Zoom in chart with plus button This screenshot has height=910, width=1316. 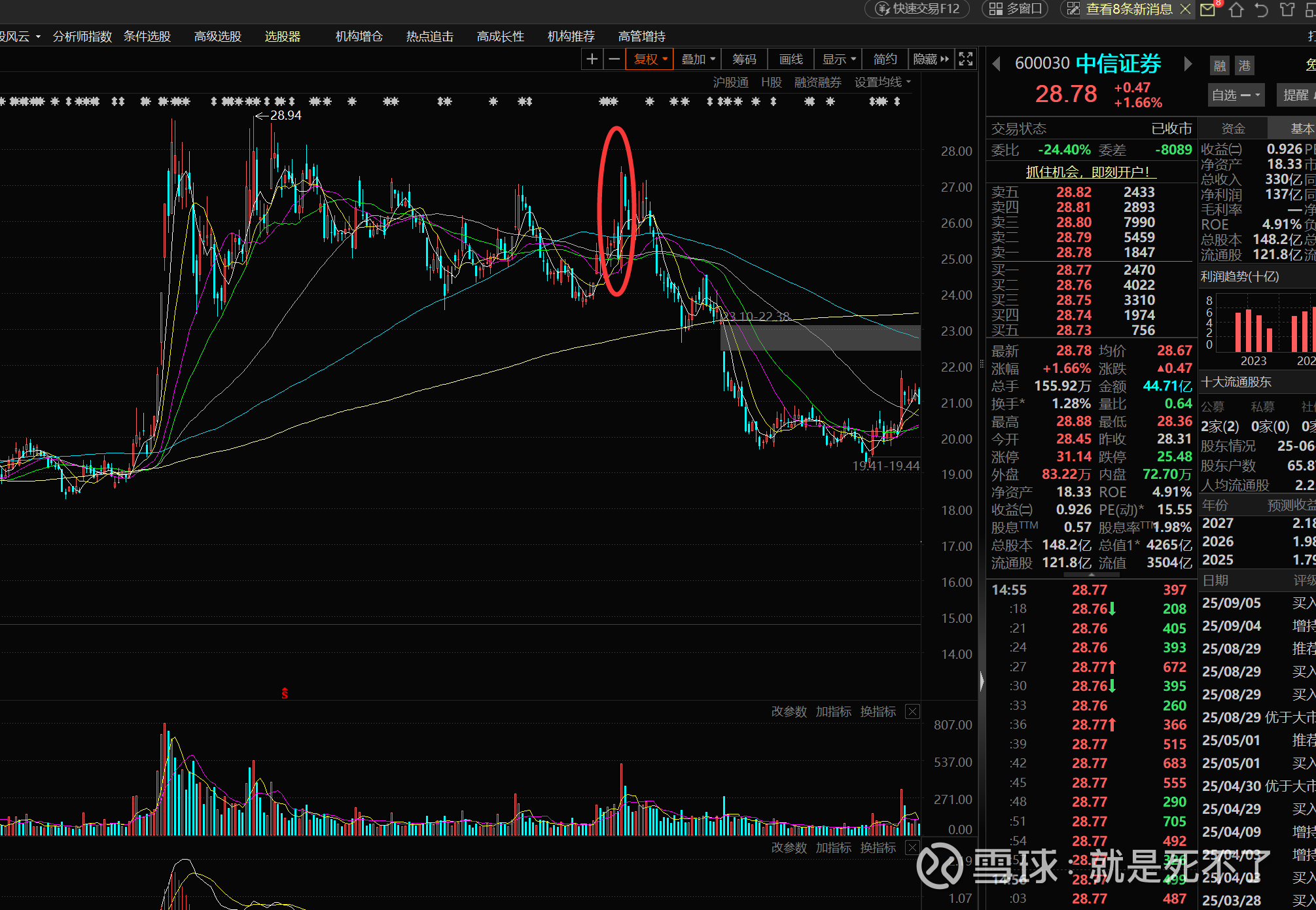pos(592,60)
